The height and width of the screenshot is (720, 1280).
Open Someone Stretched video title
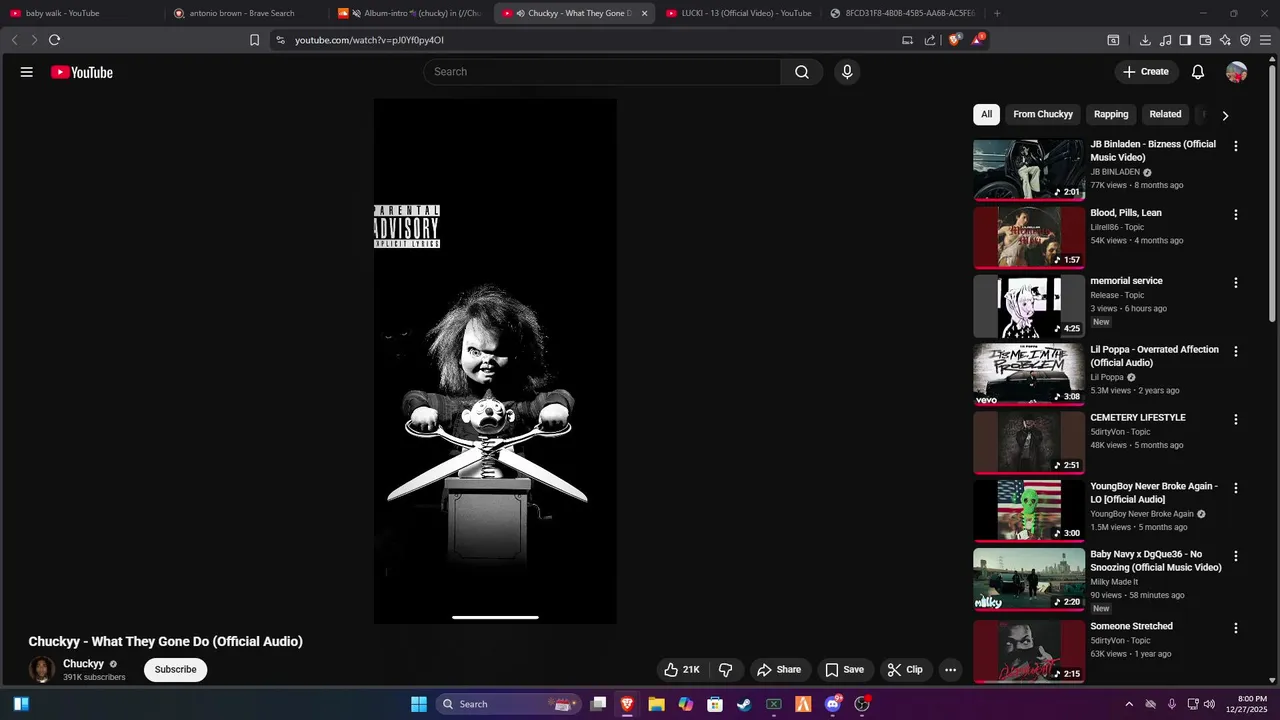pyautogui.click(x=1132, y=626)
